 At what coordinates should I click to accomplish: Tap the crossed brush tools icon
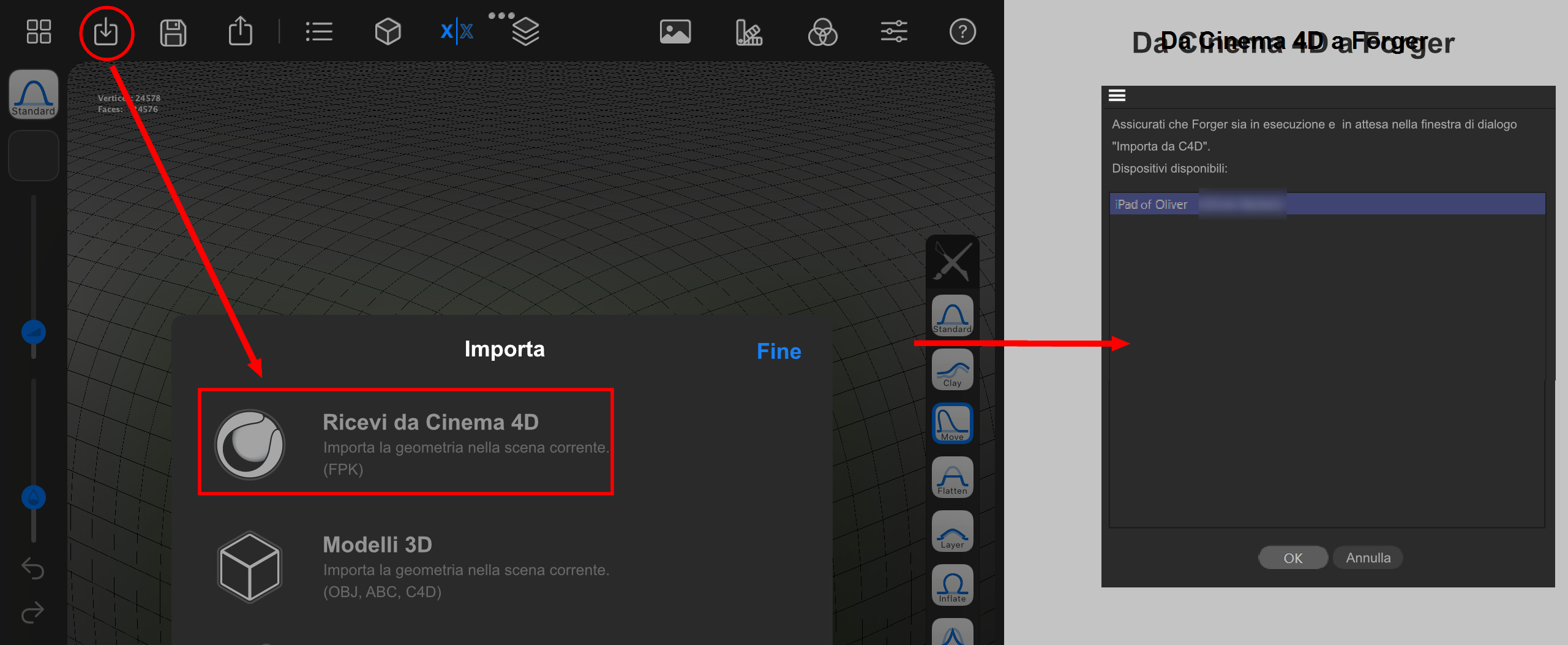click(953, 262)
